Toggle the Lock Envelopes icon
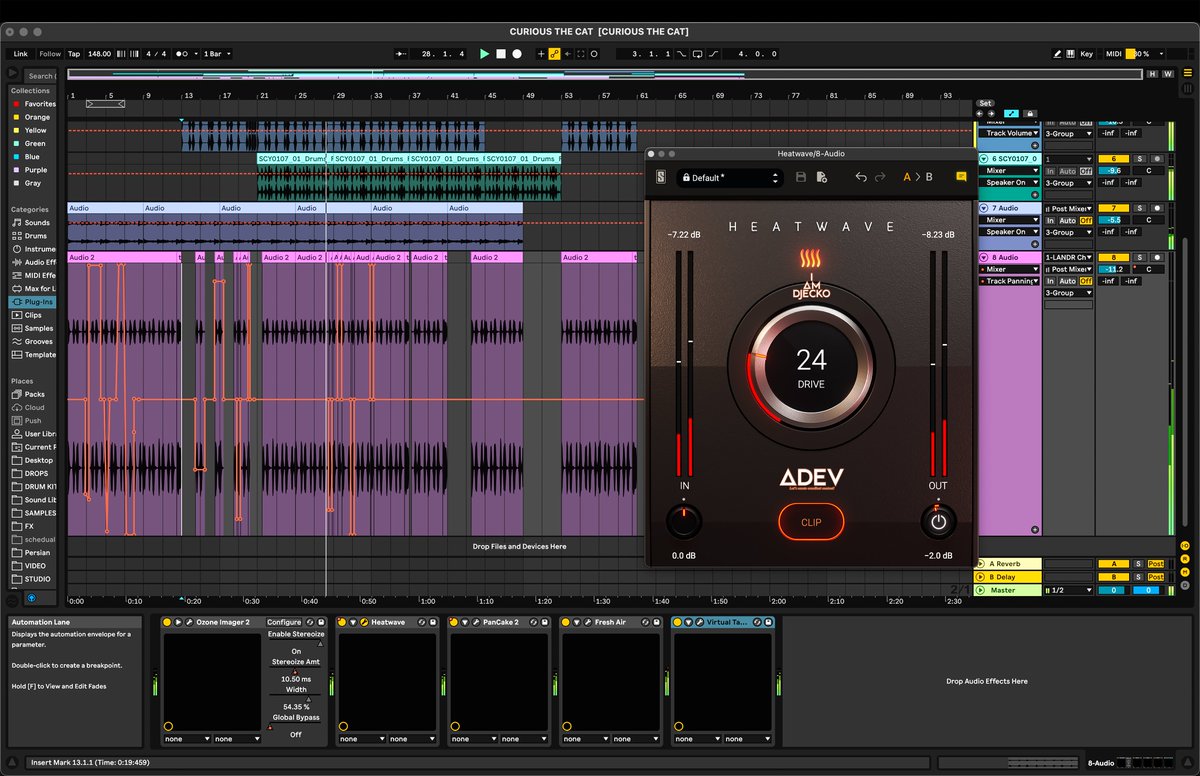Screen dimensions: 1200x776 pos(1030,113)
